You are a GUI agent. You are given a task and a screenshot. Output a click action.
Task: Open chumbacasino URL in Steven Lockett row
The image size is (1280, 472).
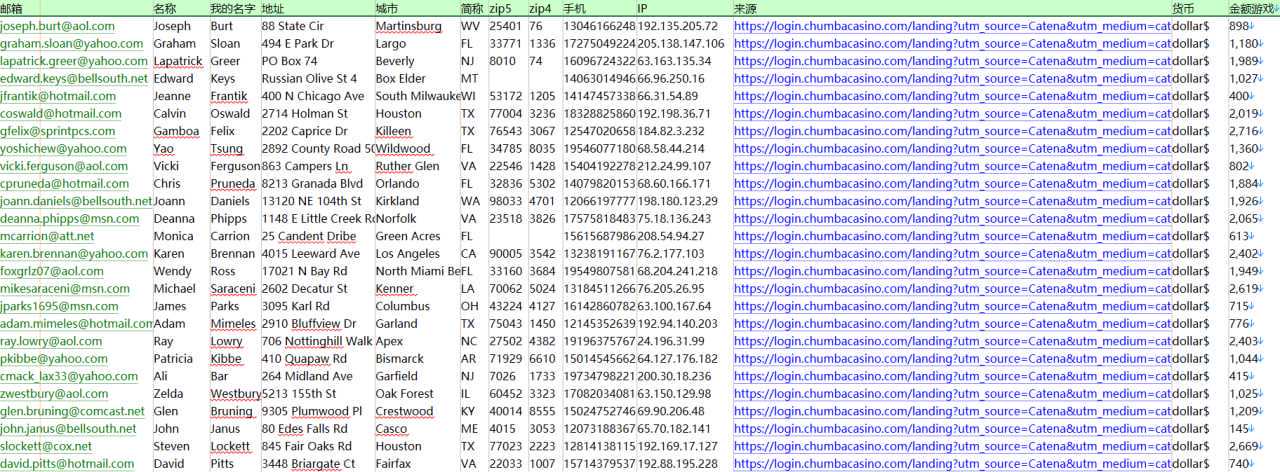(952, 446)
